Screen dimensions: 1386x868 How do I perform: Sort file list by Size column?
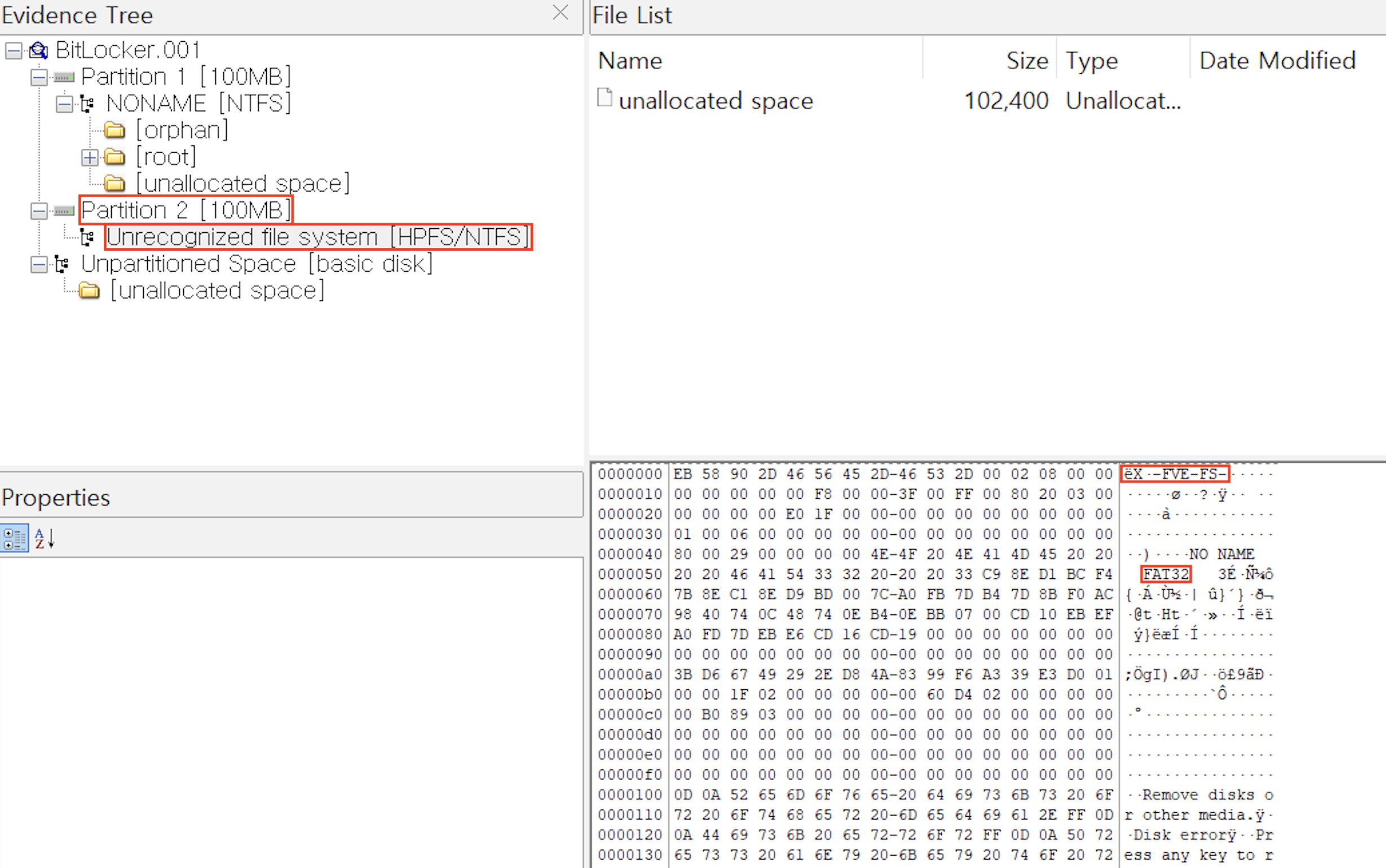tap(1027, 61)
